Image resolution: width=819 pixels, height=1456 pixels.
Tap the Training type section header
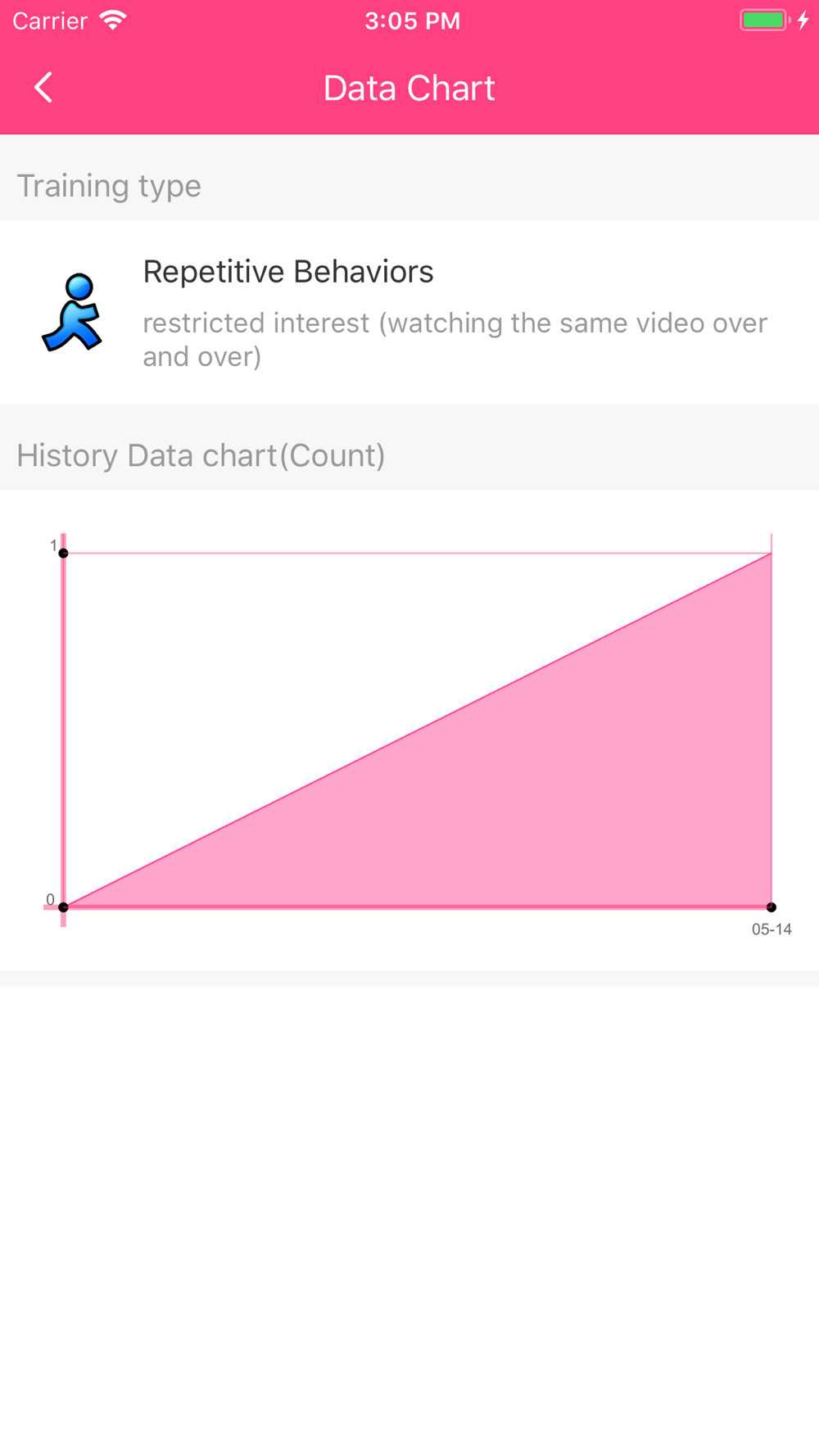[x=109, y=186]
